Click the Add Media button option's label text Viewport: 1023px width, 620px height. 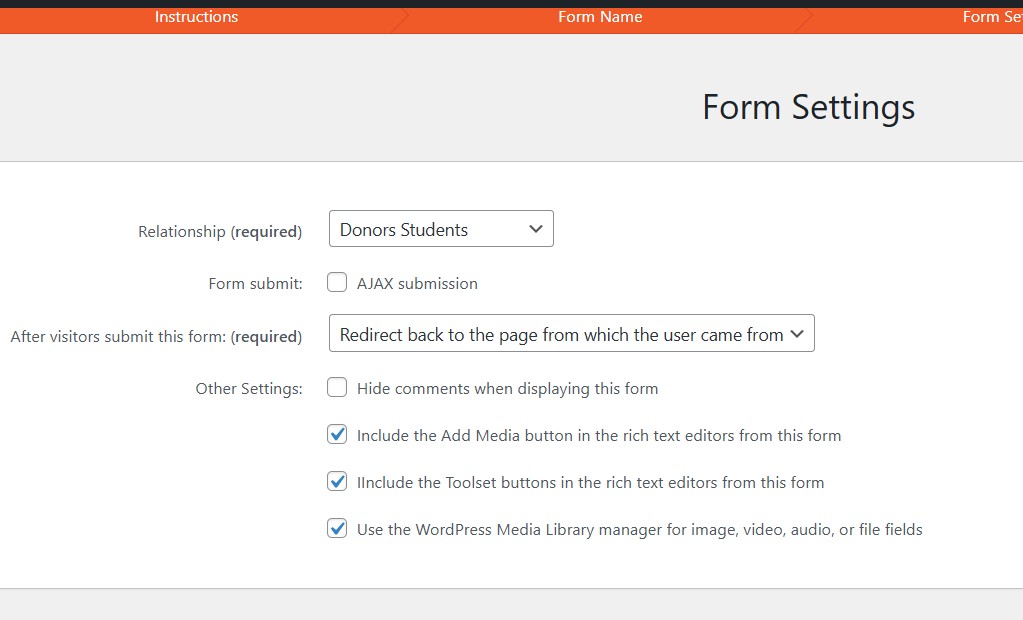point(599,436)
